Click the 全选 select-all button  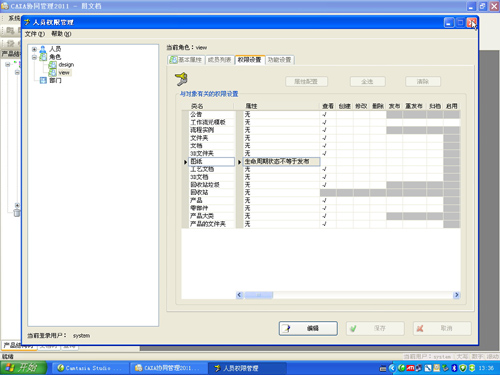coord(367,81)
